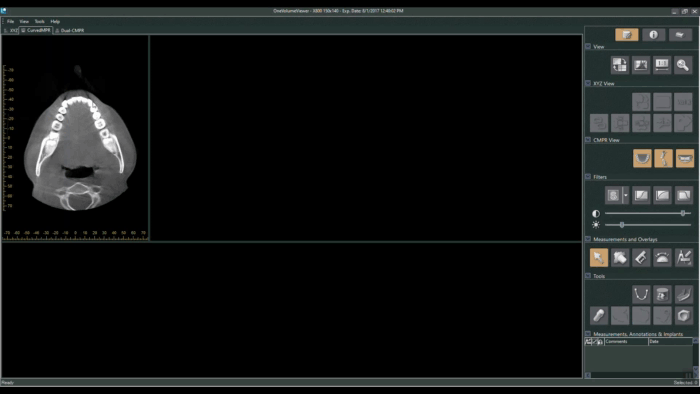
Task: Click the Comments column header
Action: coord(626,341)
